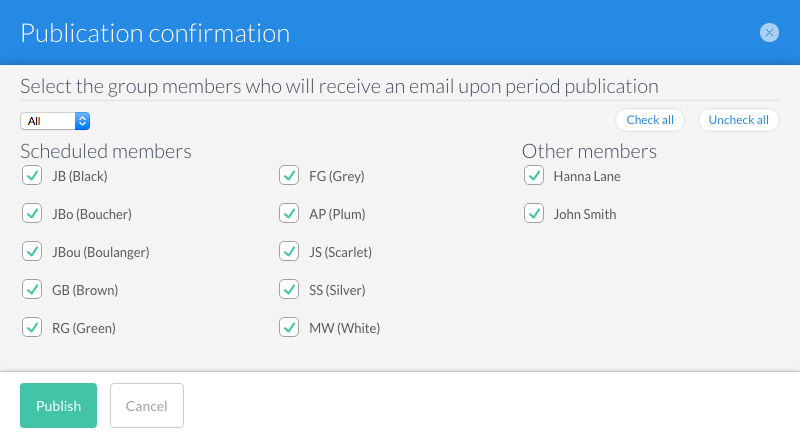The height and width of the screenshot is (439, 800).
Task: Cancel the publication
Action: click(x=147, y=405)
